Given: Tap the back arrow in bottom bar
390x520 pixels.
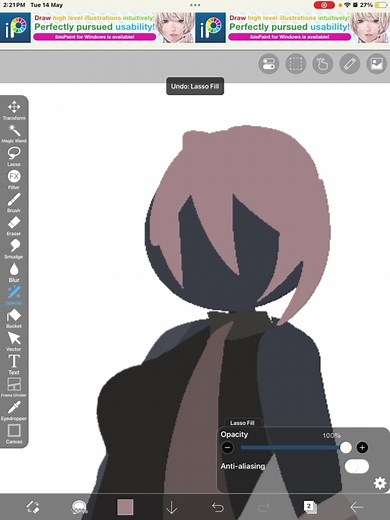Looking at the screenshot, I should (356, 507).
